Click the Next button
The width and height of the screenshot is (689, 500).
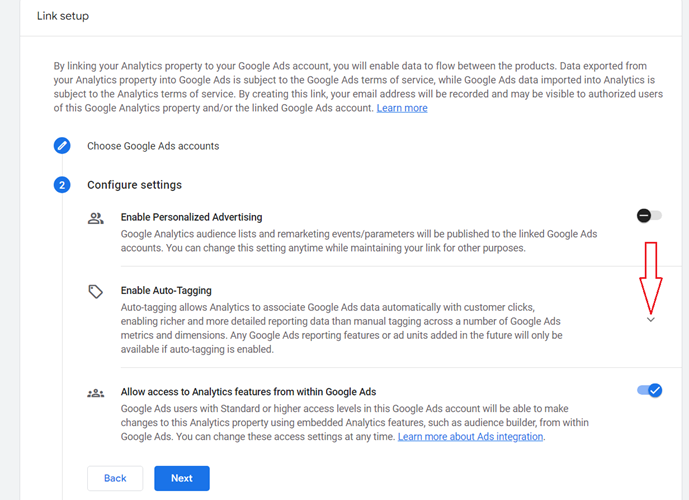click(182, 478)
